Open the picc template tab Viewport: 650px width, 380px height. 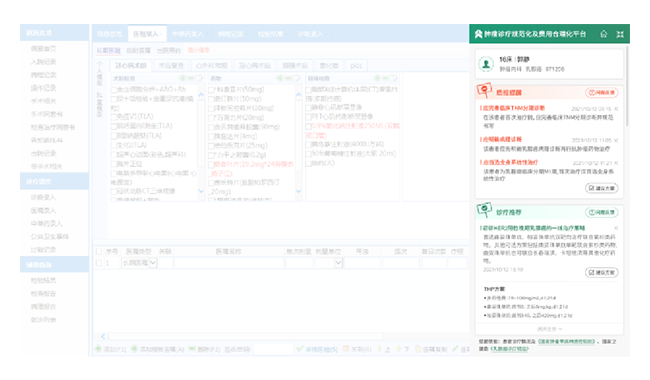point(356,65)
